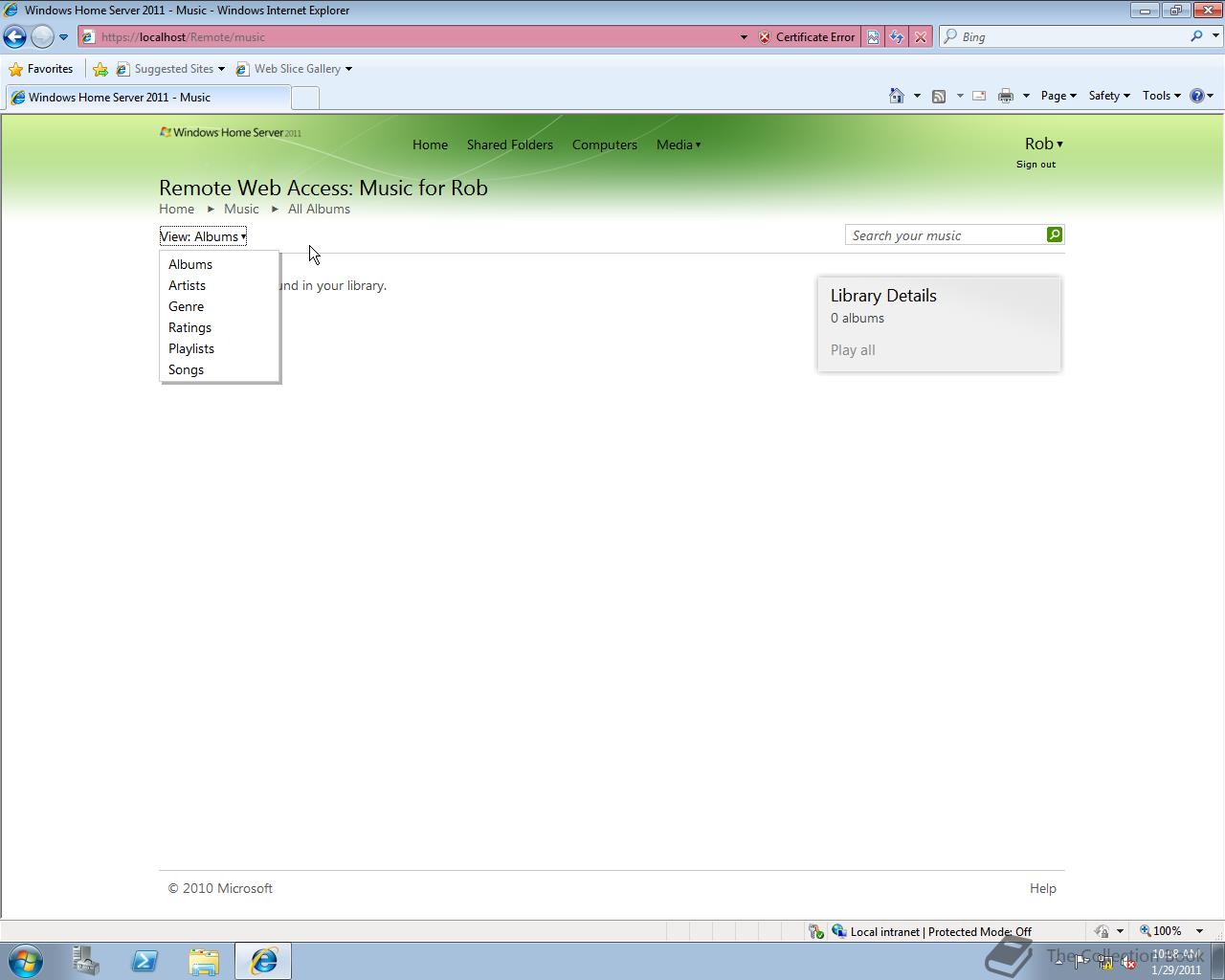Click the Search your music field

tap(946, 235)
